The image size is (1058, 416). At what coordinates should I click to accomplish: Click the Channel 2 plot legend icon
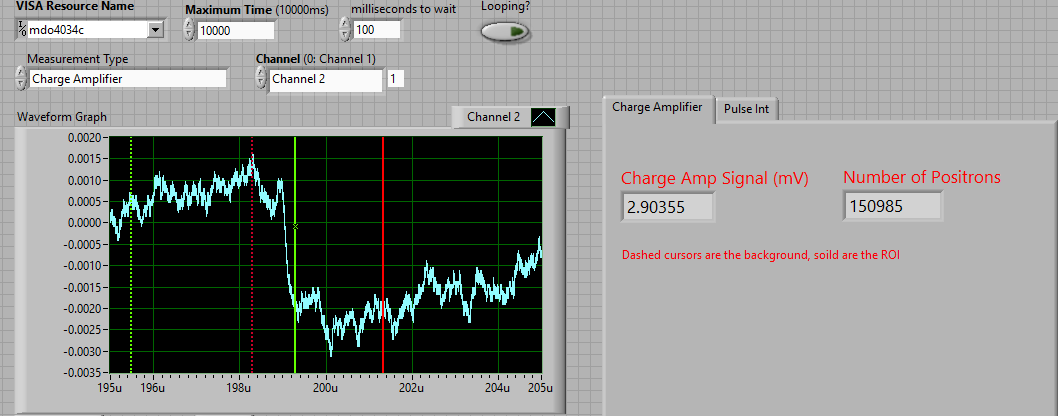coord(545,117)
